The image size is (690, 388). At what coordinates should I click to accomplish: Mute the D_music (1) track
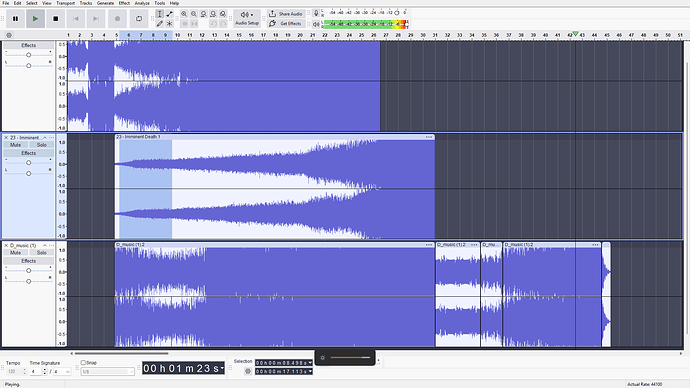click(15, 253)
